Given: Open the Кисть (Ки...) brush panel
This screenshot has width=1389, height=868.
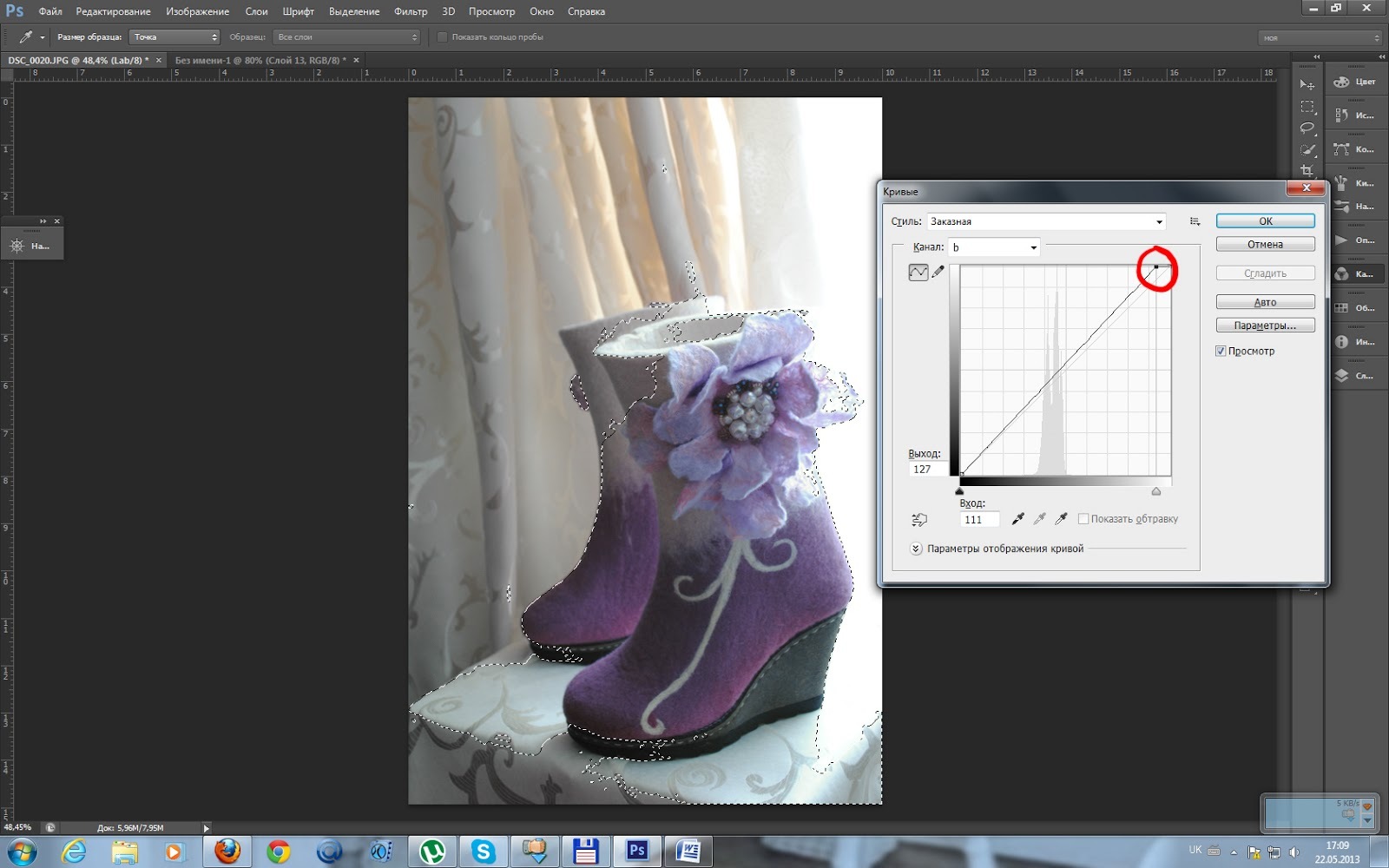Looking at the screenshot, I should tap(1354, 183).
